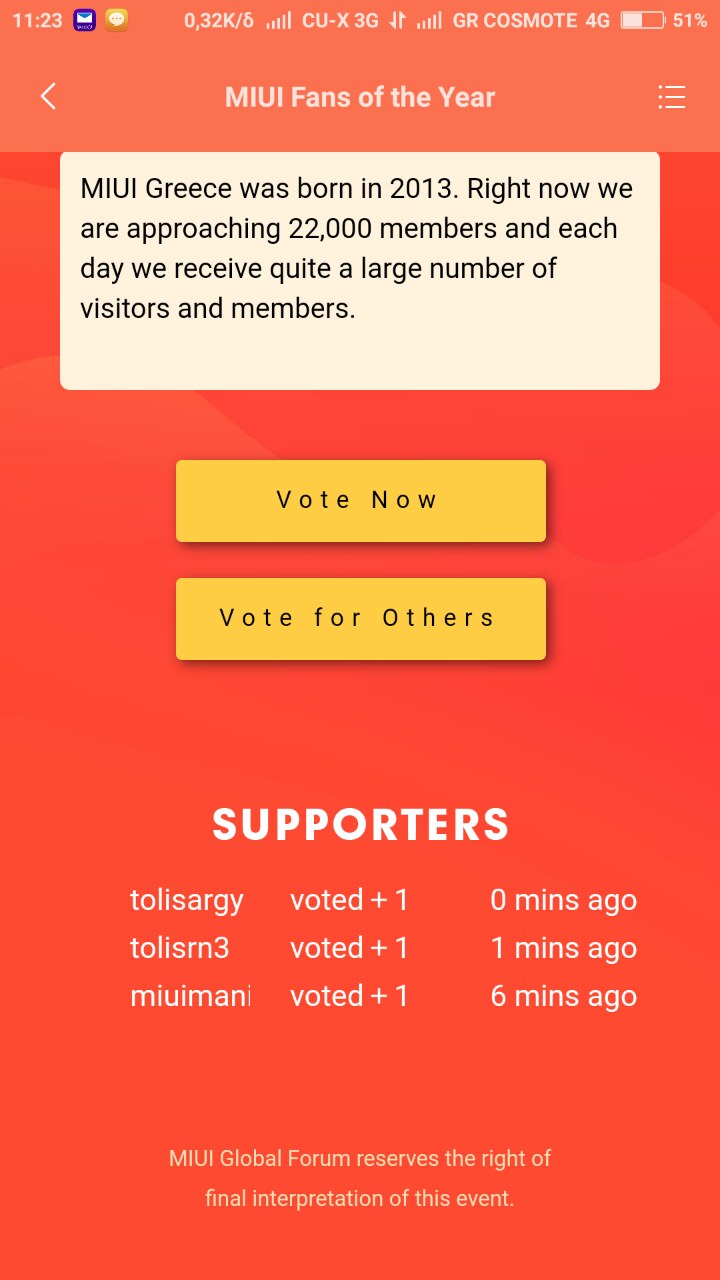Tap the "6 mins ago" timestamp

pyautogui.click(x=563, y=996)
